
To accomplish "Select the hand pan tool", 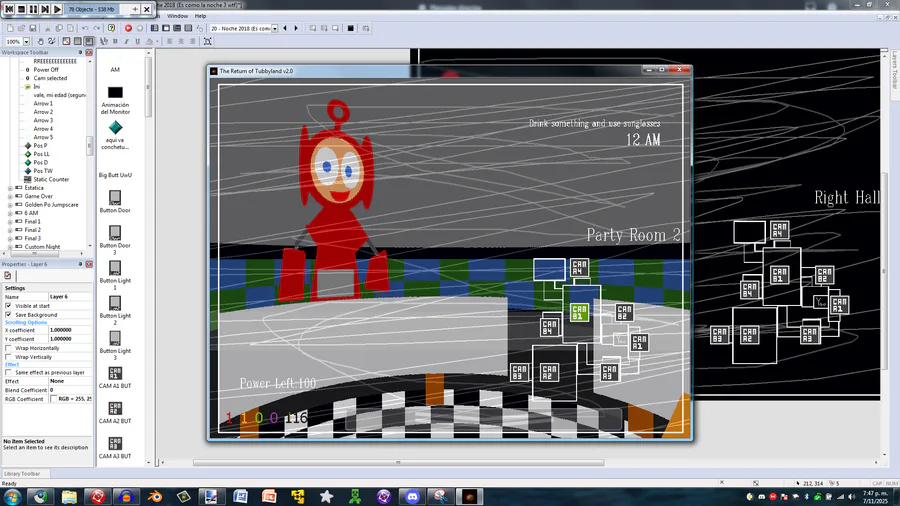I will click(x=40, y=41).
